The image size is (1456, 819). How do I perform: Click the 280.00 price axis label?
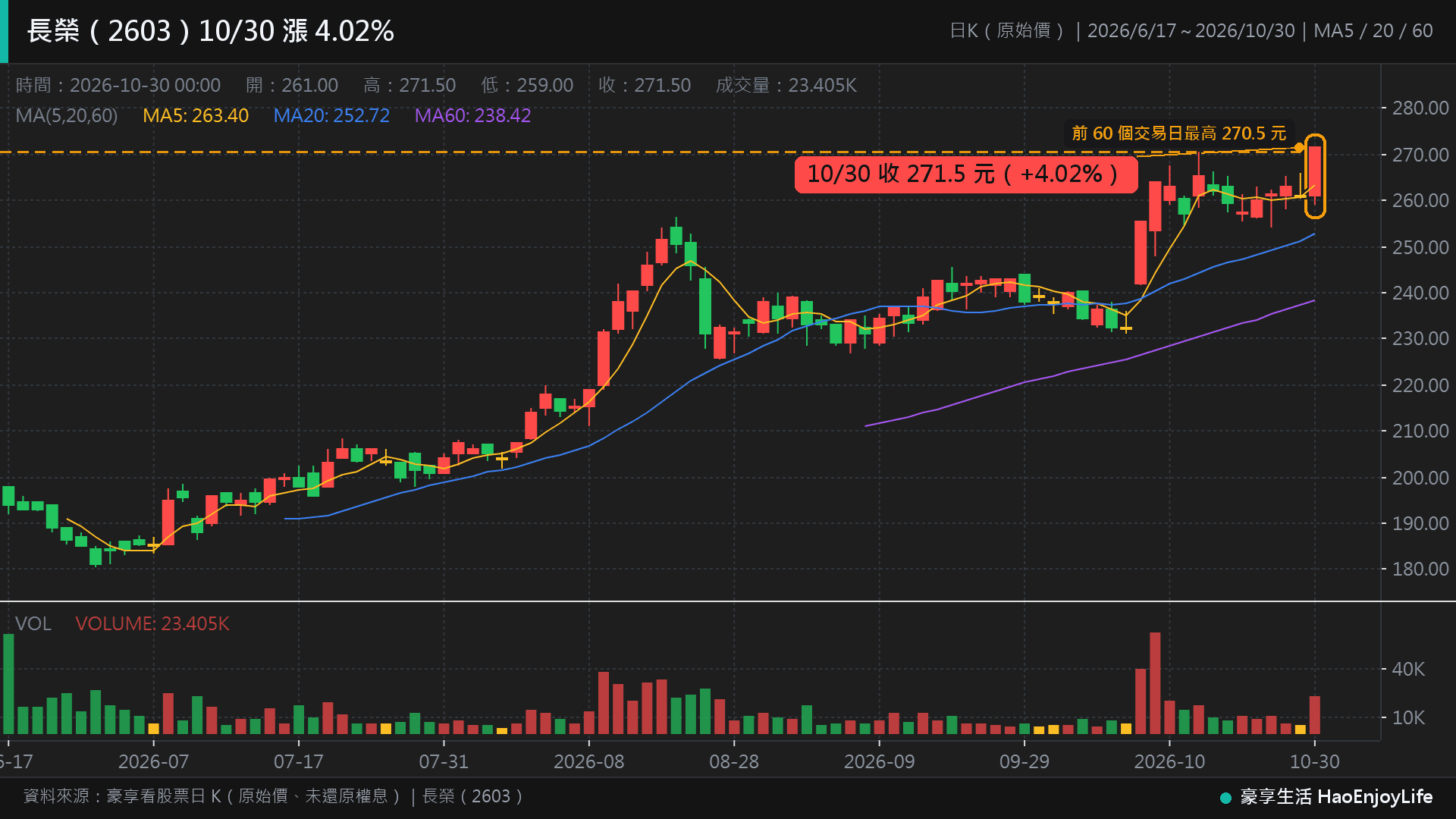point(1420,108)
